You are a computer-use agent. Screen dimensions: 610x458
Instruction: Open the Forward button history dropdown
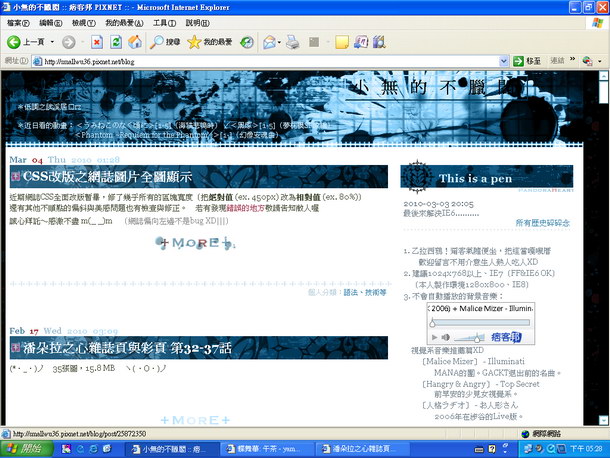(82, 42)
